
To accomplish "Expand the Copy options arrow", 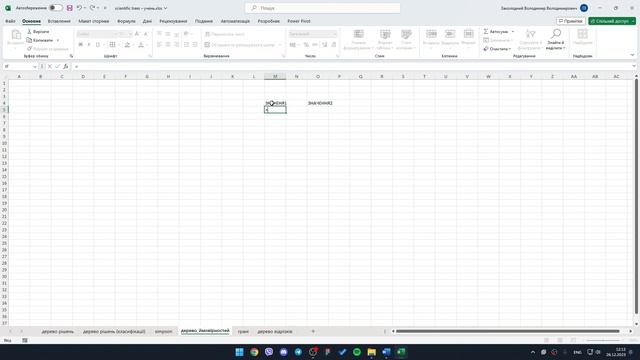I will 58,40.
